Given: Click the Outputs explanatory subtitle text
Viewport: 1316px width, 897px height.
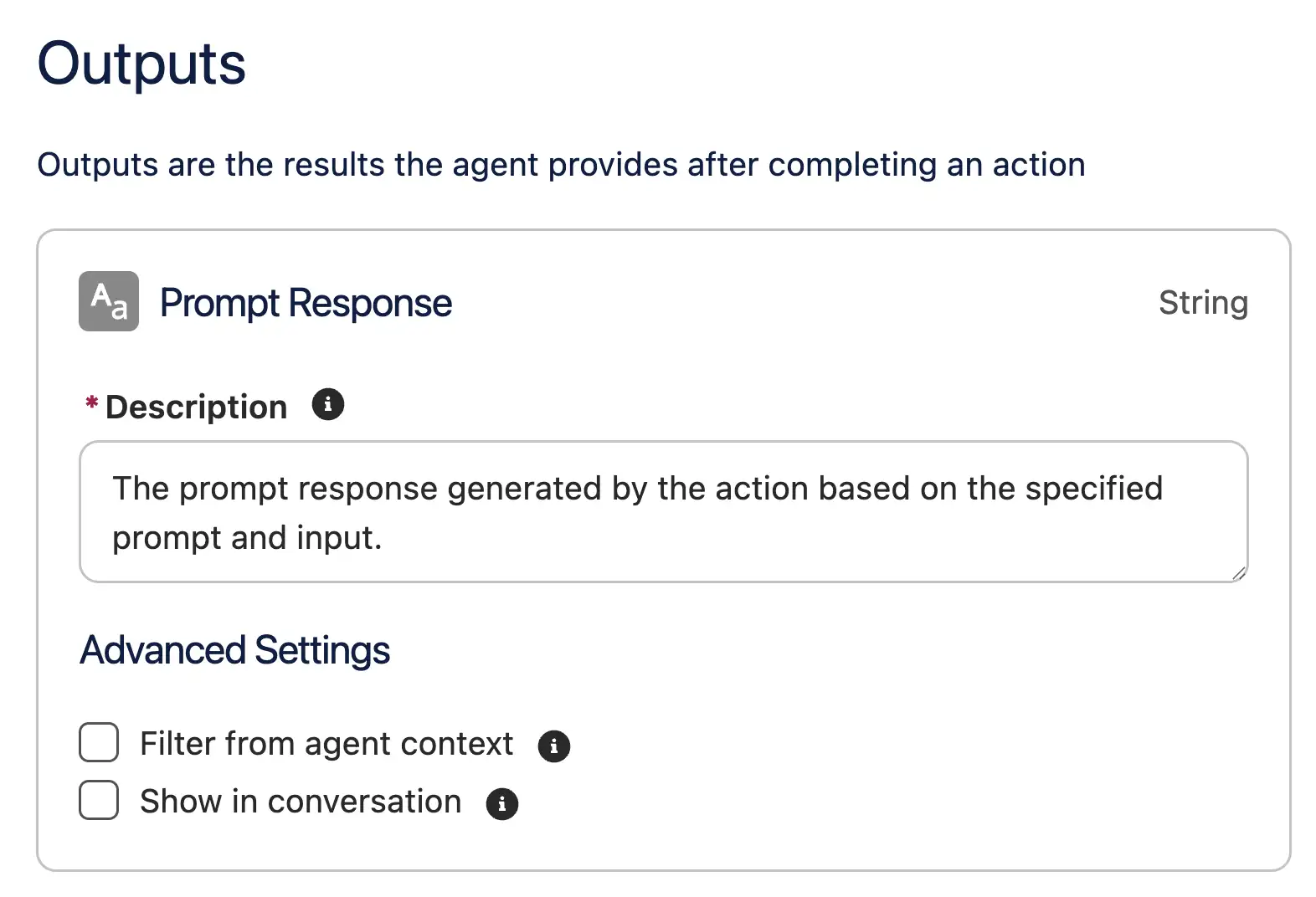Looking at the screenshot, I should point(561,165).
